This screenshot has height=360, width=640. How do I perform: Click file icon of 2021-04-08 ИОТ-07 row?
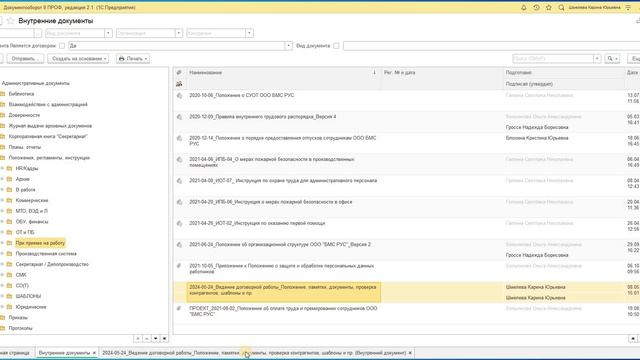click(179, 181)
